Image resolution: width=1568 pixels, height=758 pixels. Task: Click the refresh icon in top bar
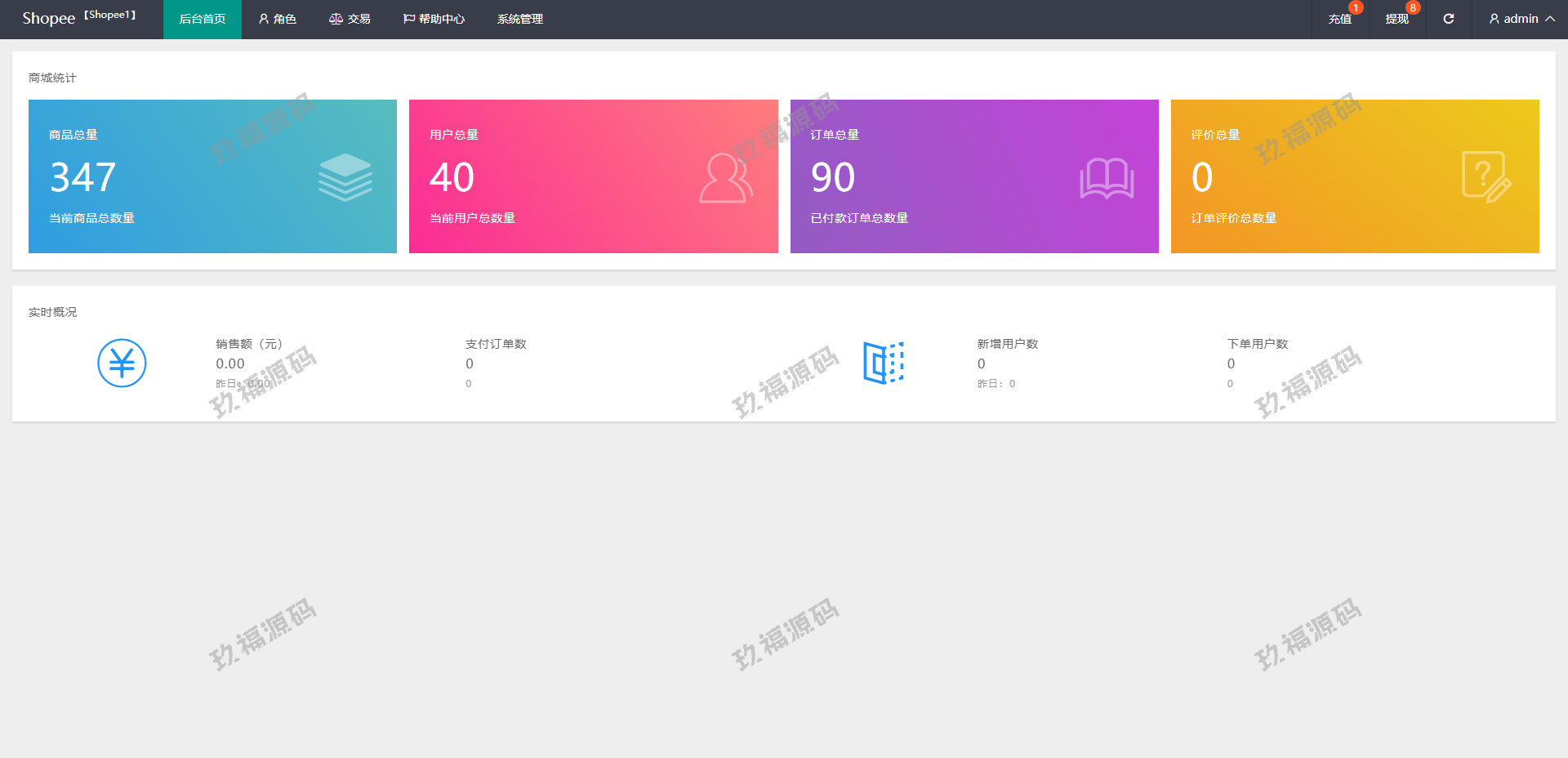coord(1448,19)
